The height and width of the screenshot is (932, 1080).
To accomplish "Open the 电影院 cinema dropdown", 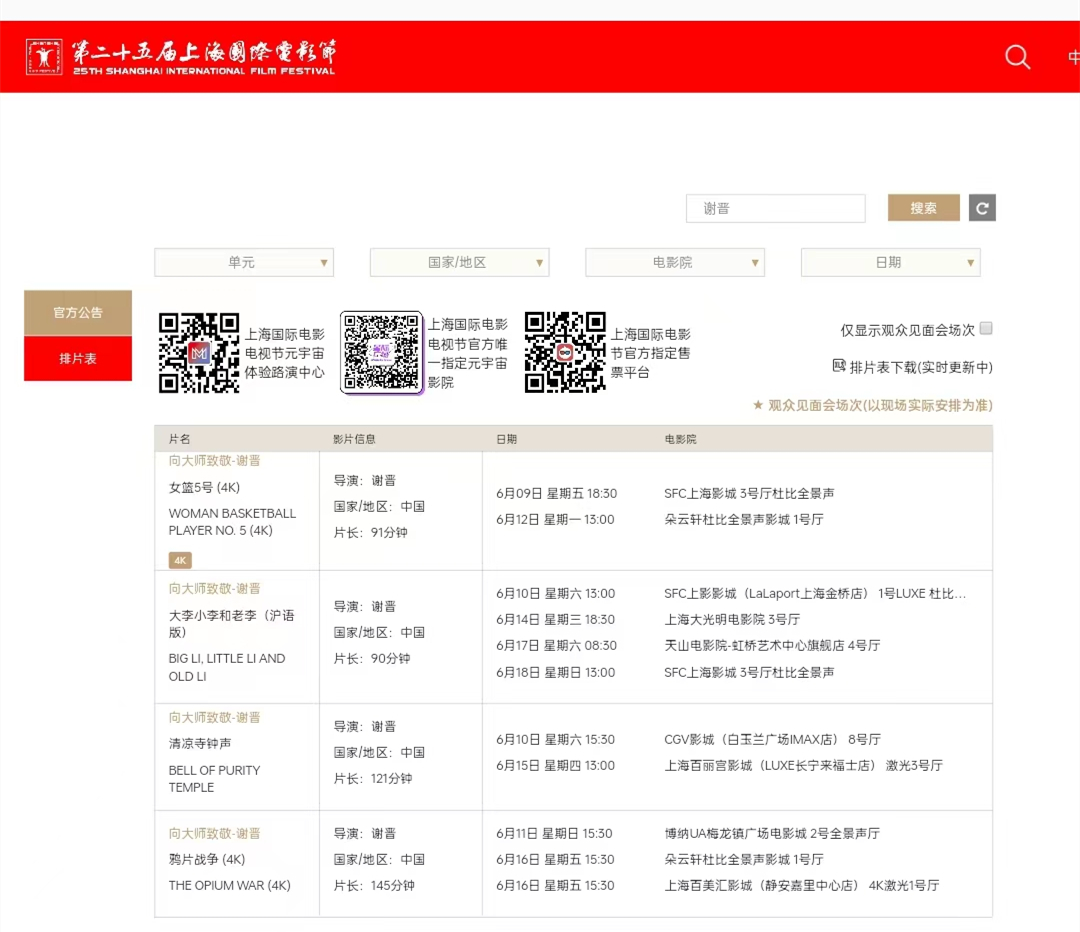I will click(x=675, y=262).
